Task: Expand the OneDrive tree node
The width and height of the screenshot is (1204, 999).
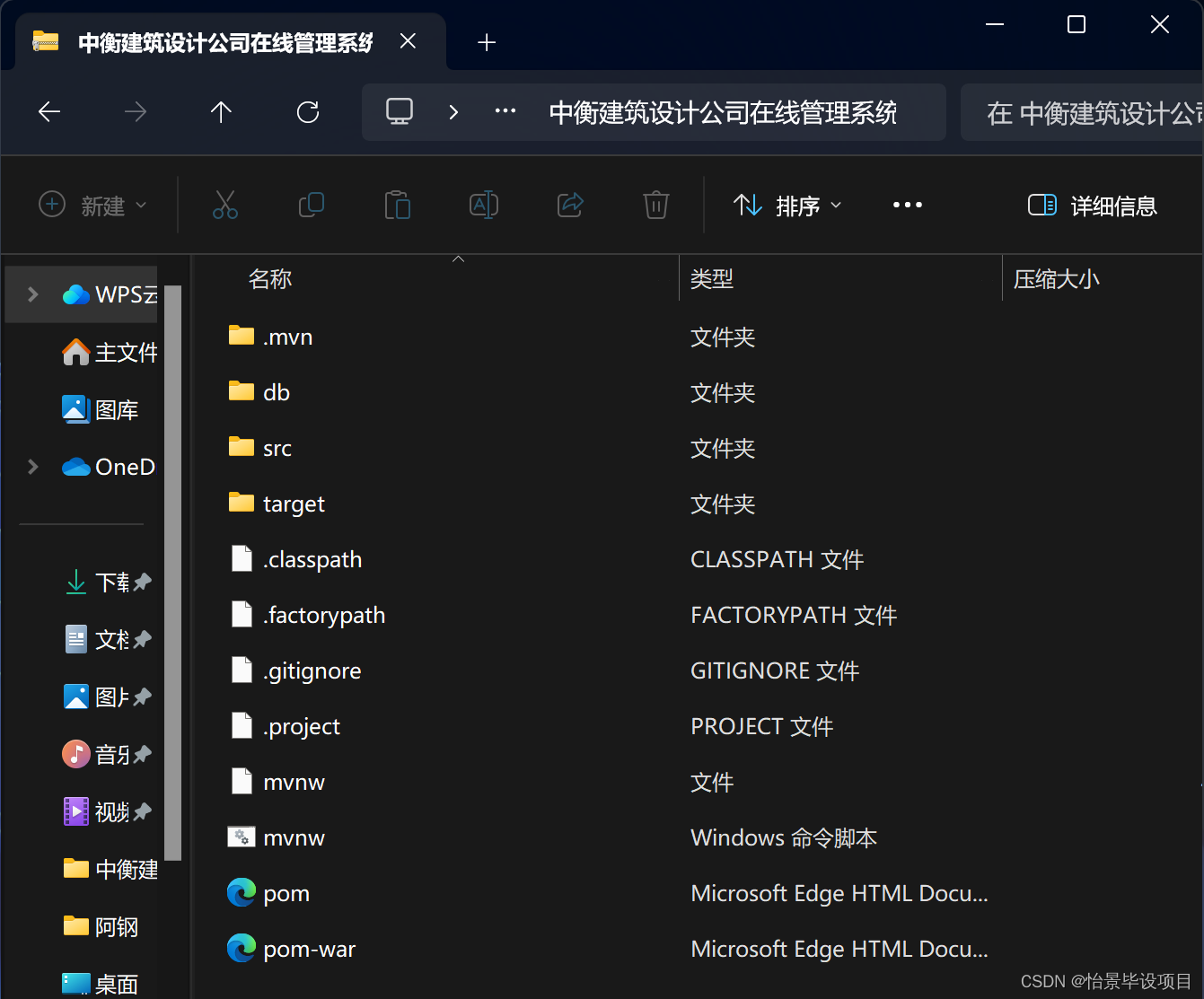Action: click(33, 467)
